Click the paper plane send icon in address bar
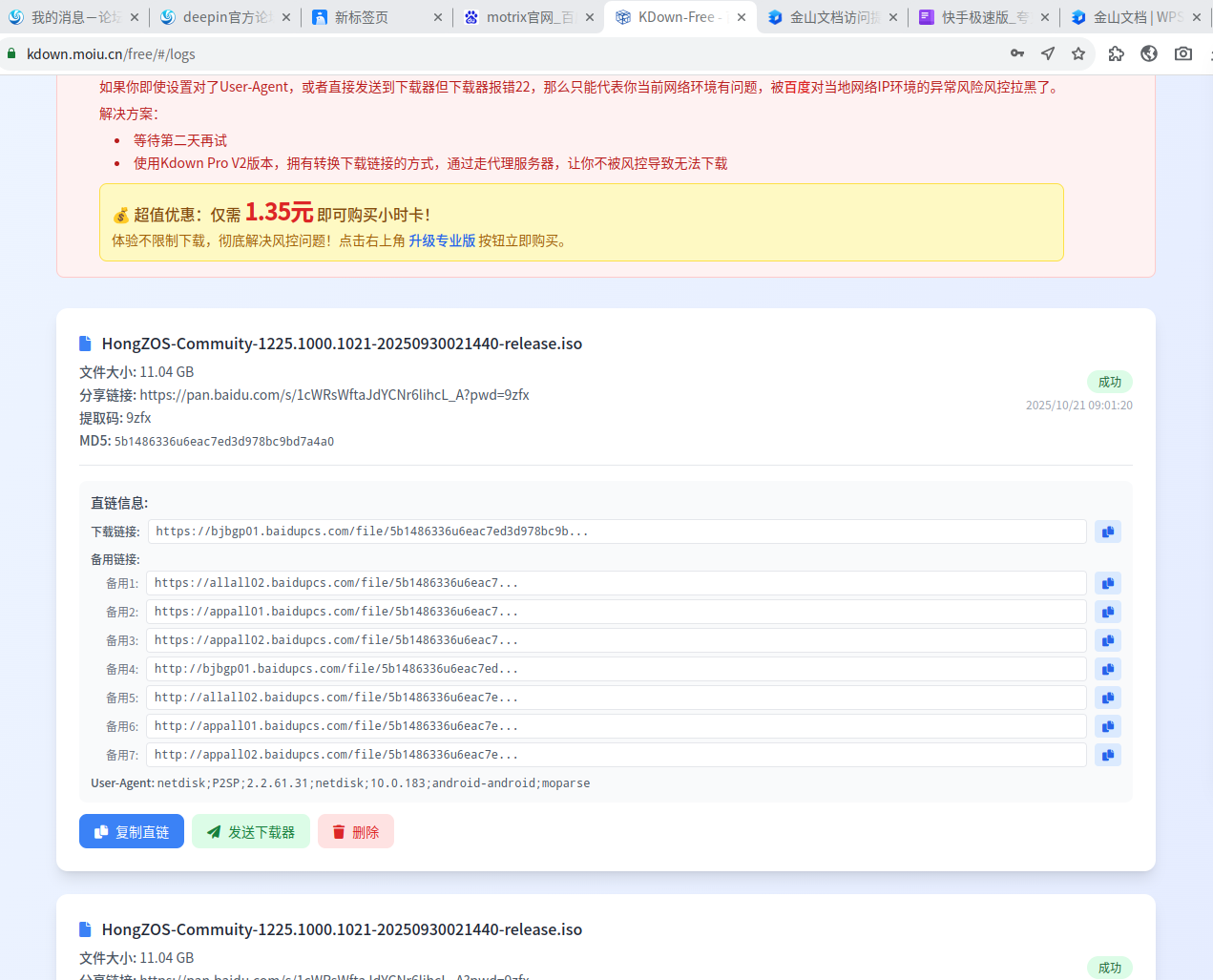This screenshot has width=1213, height=980. 1048,53
